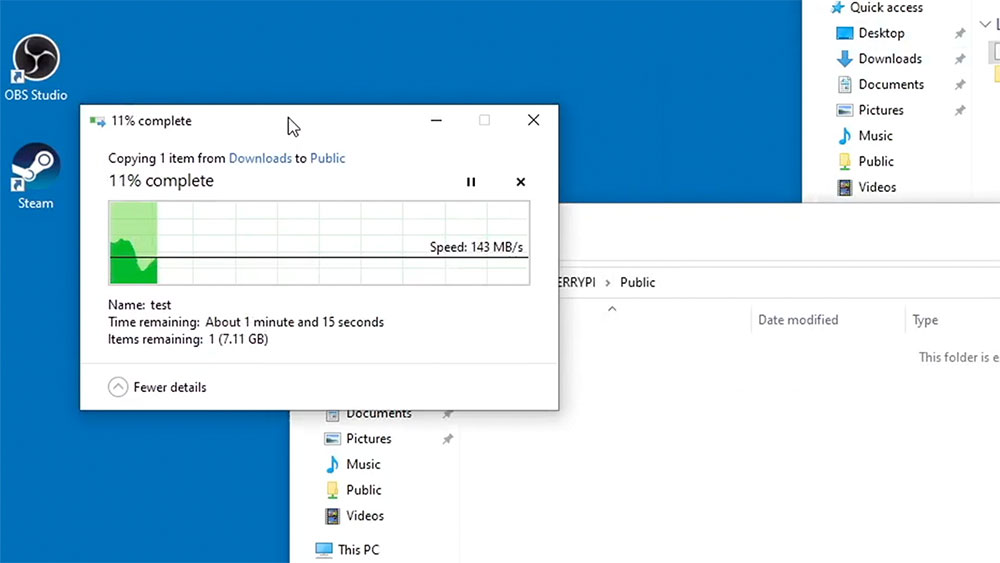Click Public in the address bar breadcrumb
Image resolution: width=1000 pixels, height=563 pixels.
637,282
